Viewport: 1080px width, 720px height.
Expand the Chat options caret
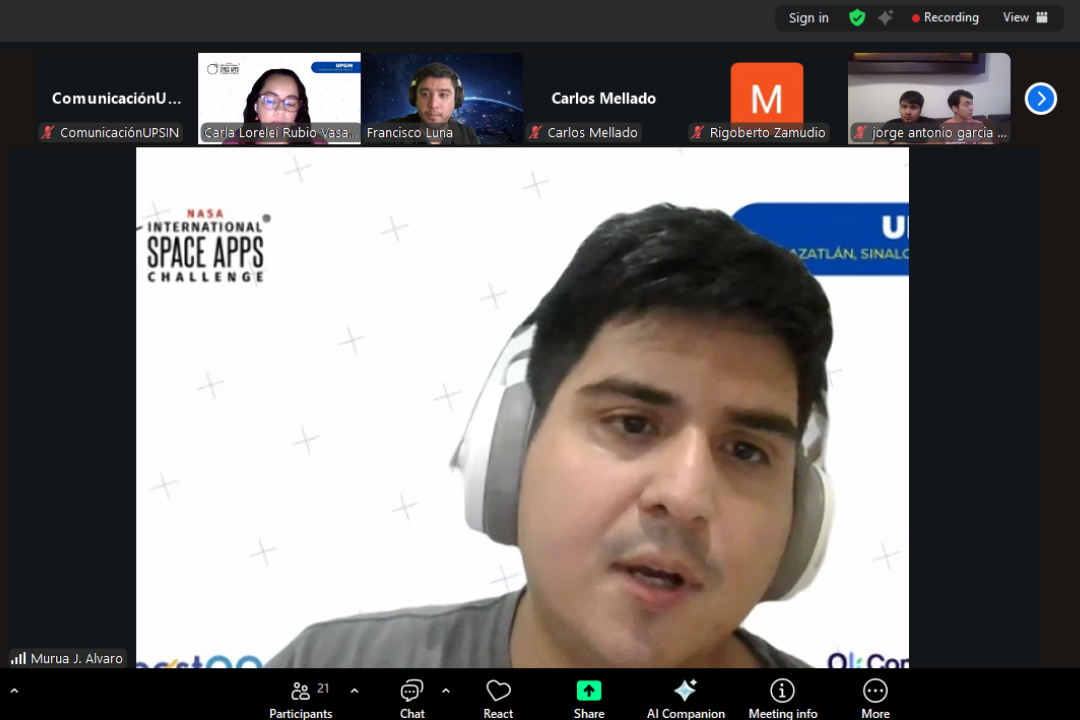point(446,690)
